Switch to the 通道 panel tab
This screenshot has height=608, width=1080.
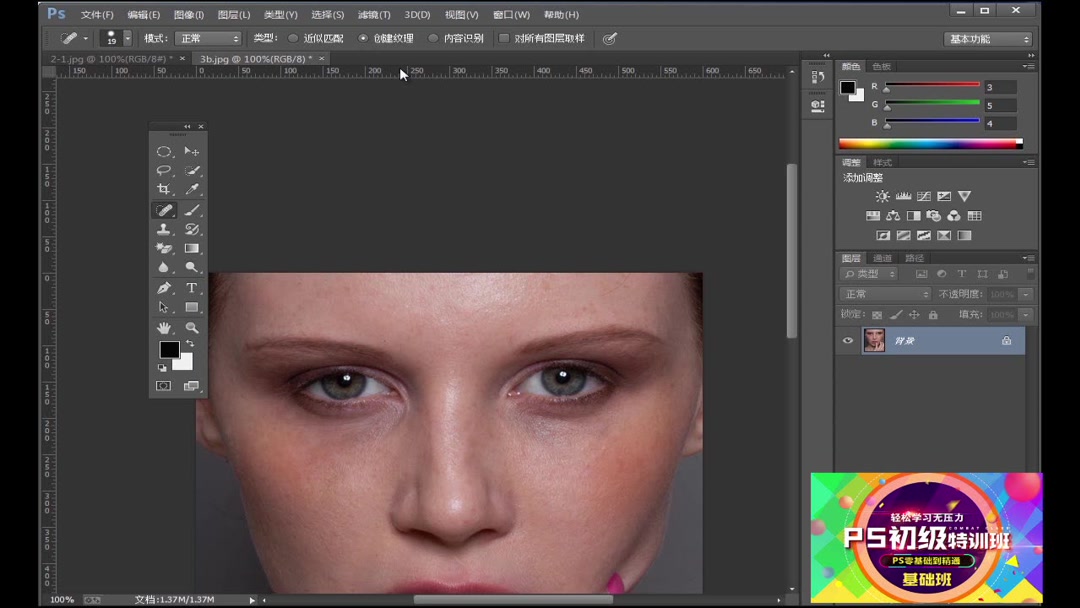(x=882, y=258)
